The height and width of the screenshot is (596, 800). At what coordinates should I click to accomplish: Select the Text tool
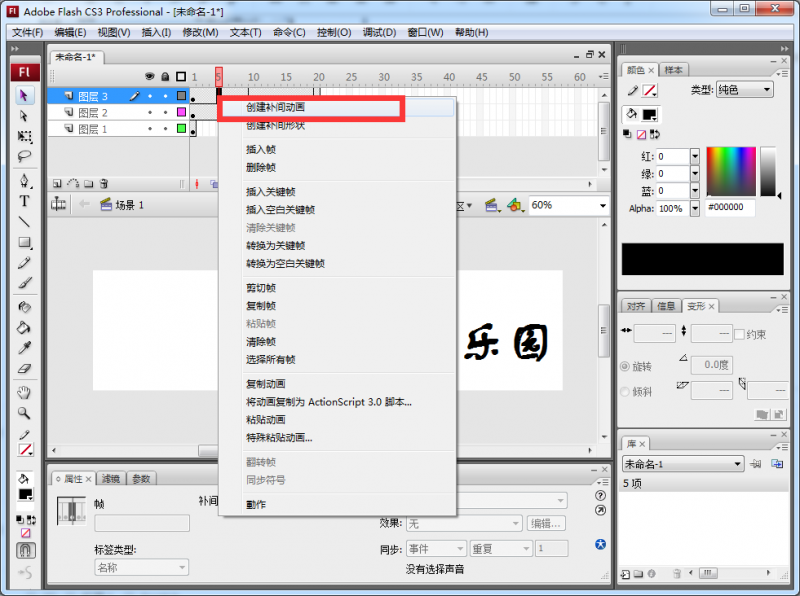click(x=24, y=201)
